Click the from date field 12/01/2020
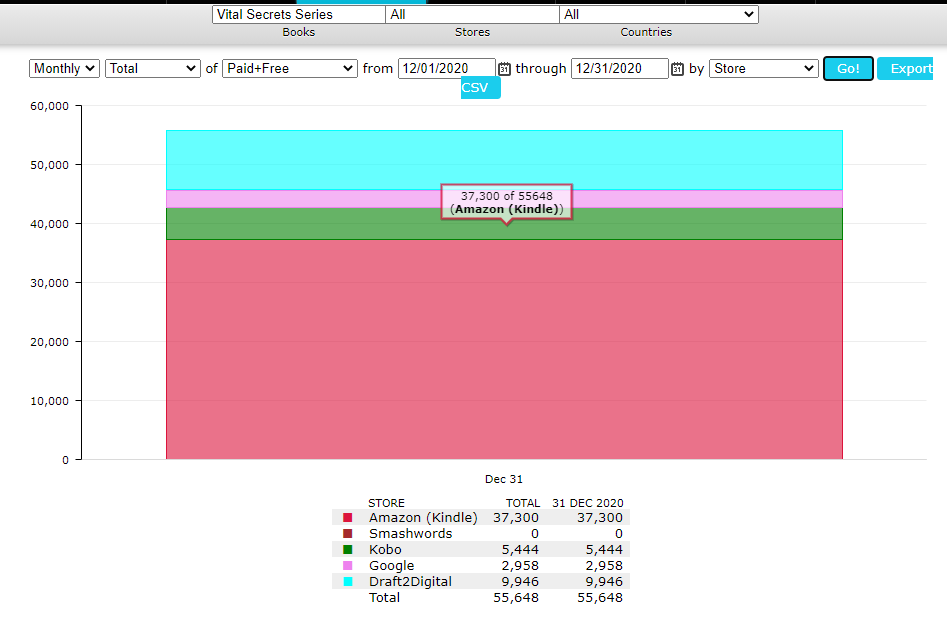Image resolution: width=947 pixels, height=620 pixels. coord(446,69)
